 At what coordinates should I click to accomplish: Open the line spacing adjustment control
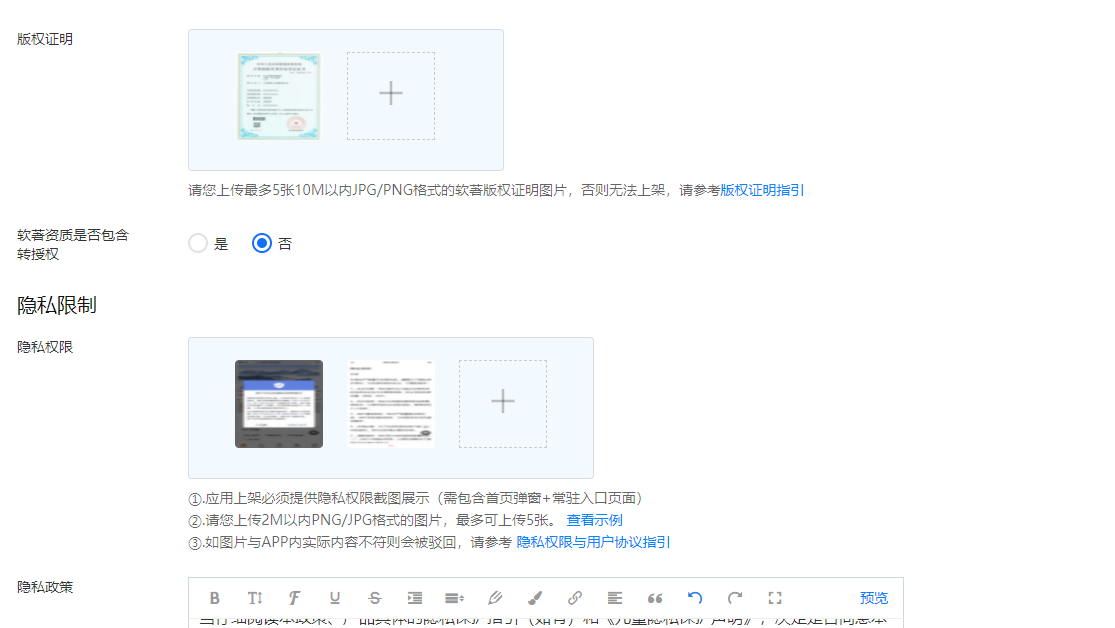pyautogui.click(x=455, y=598)
